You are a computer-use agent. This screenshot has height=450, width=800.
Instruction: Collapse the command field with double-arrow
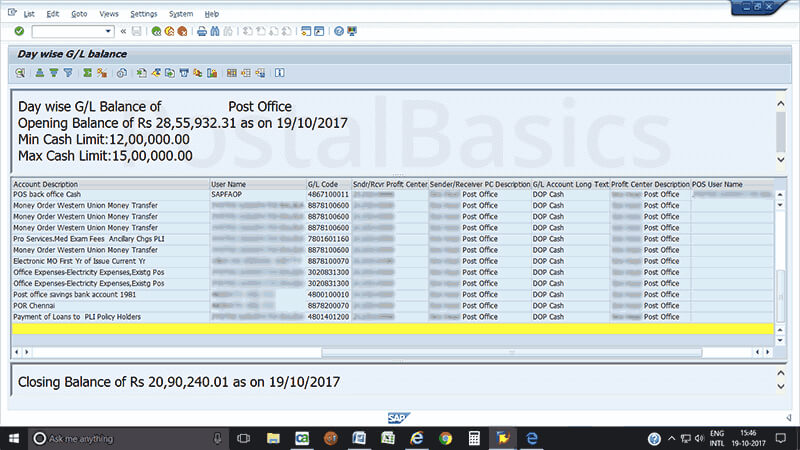pos(123,31)
